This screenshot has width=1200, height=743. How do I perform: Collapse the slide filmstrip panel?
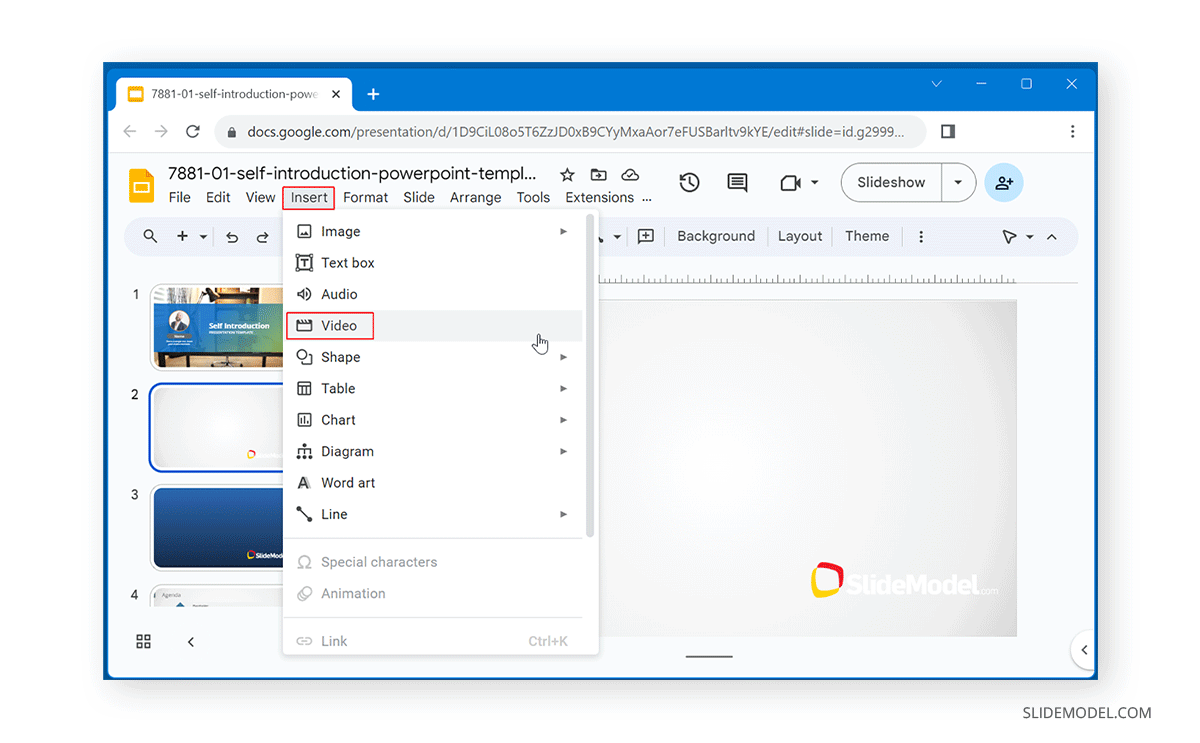coord(191,641)
